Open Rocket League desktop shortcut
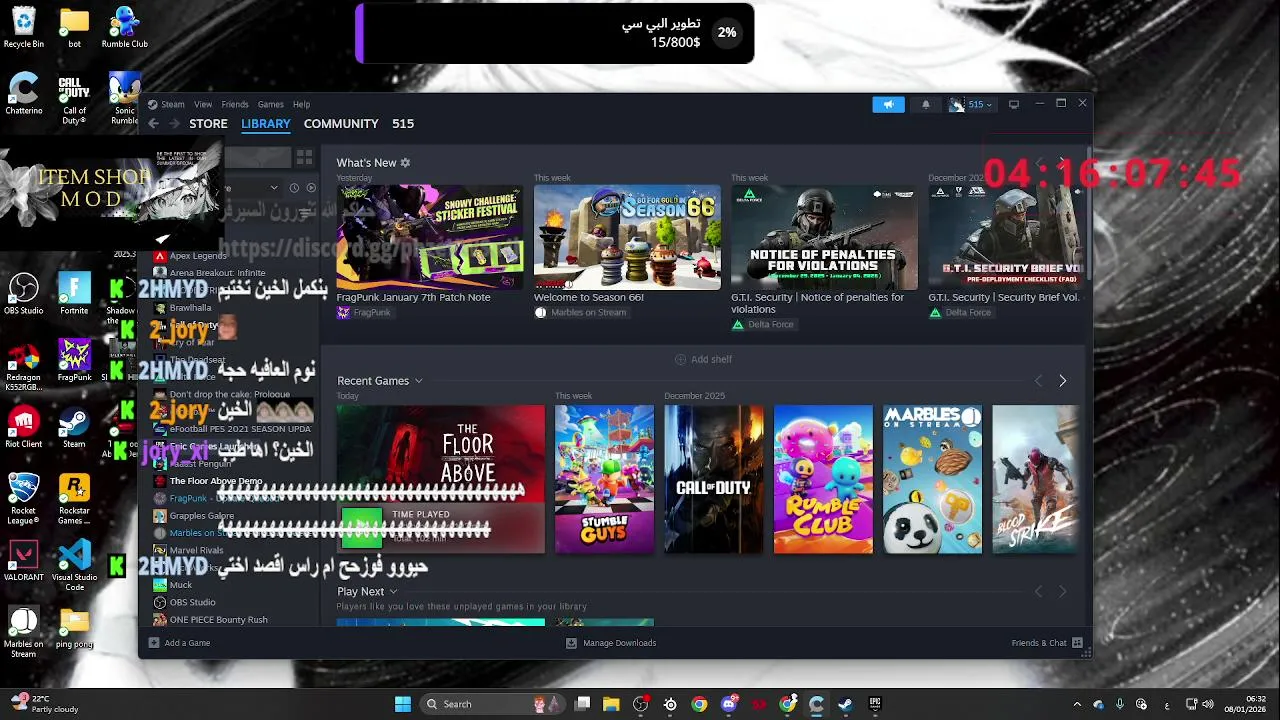Viewport: 1280px width, 720px height. pyautogui.click(x=24, y=500)
